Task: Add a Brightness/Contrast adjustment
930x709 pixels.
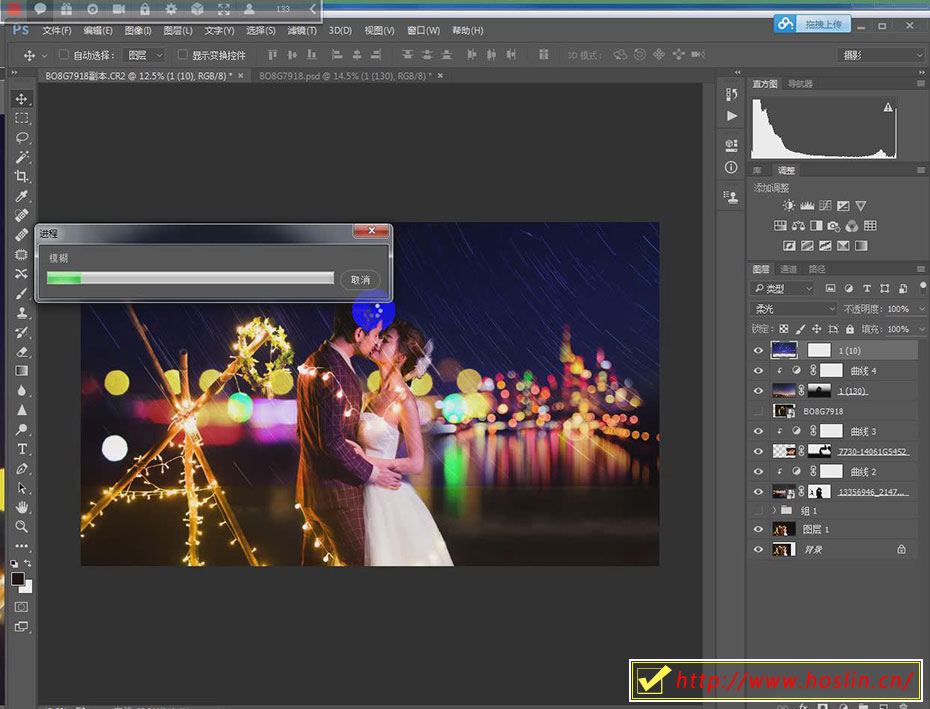Action: [788, 206]
